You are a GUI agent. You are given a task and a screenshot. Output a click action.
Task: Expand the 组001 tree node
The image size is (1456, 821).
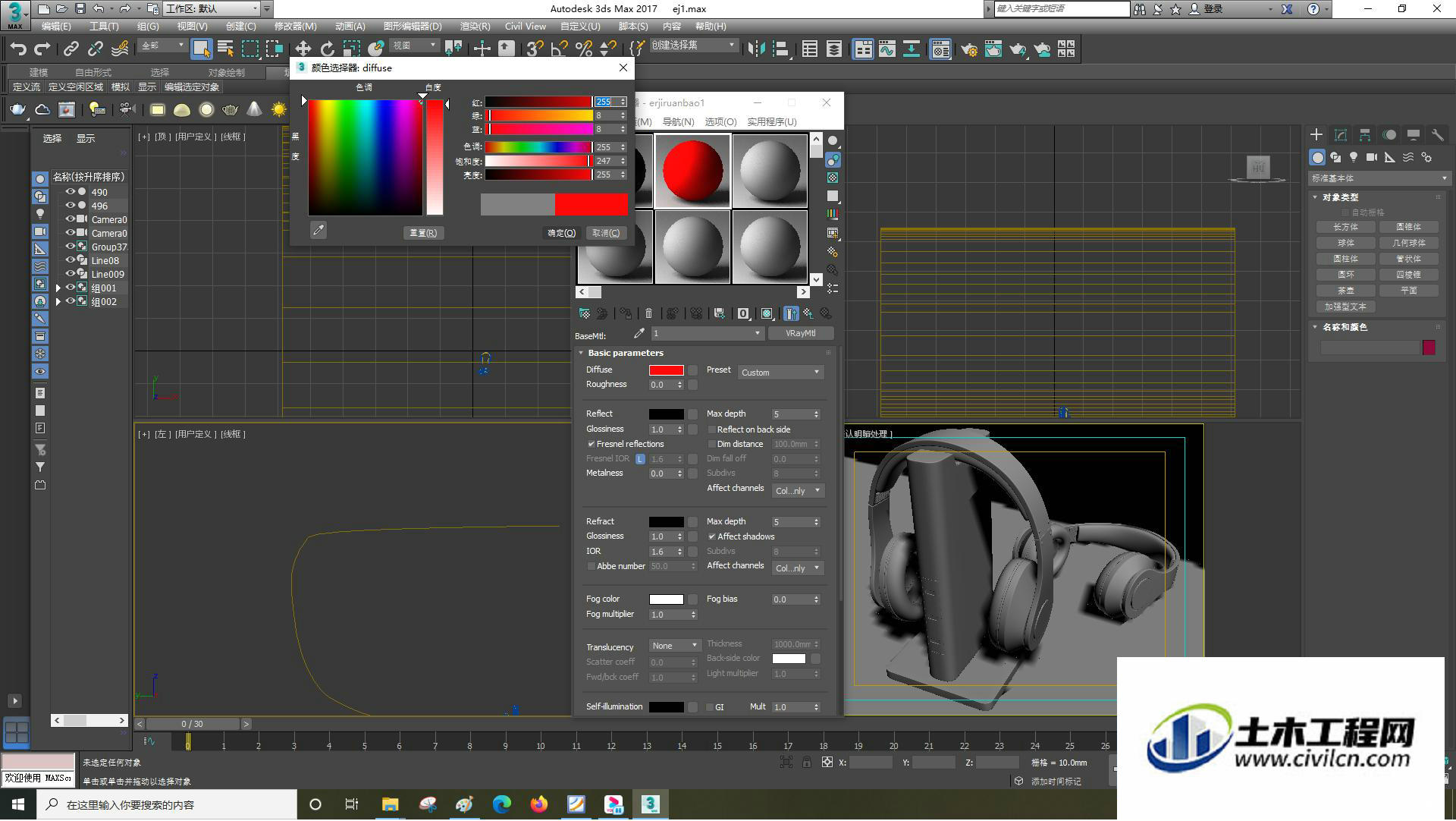click(x=58, y=288)
